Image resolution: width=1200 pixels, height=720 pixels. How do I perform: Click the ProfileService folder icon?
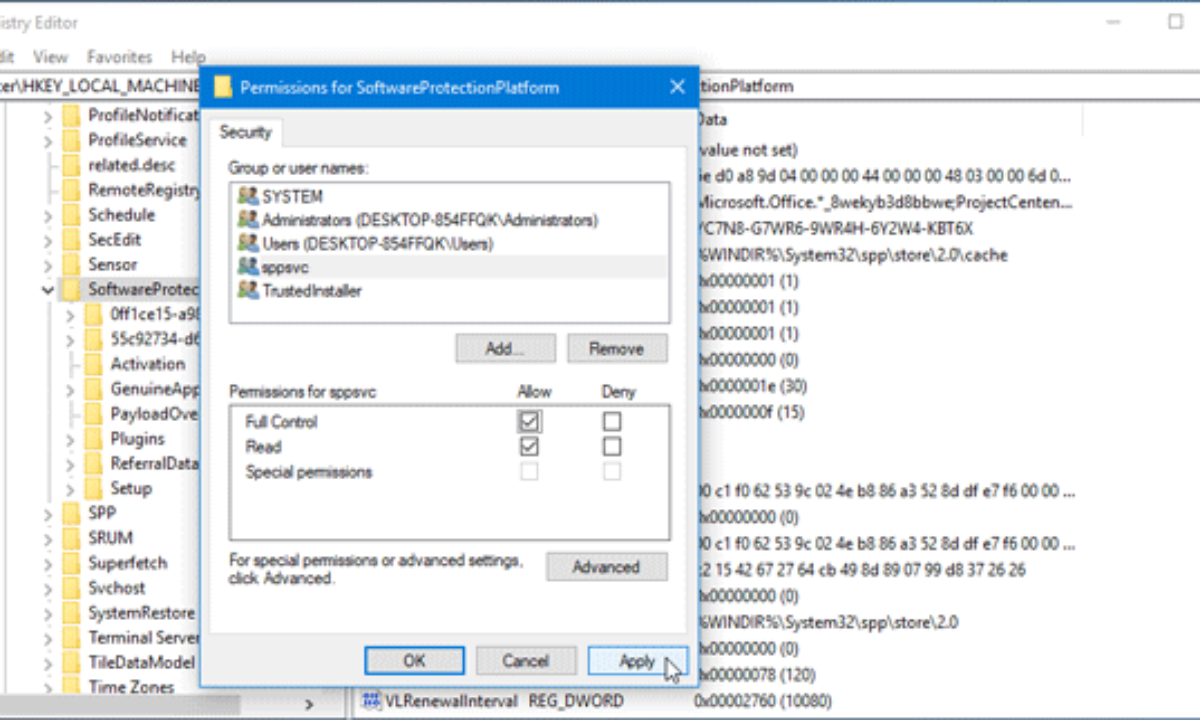point(71,140)
